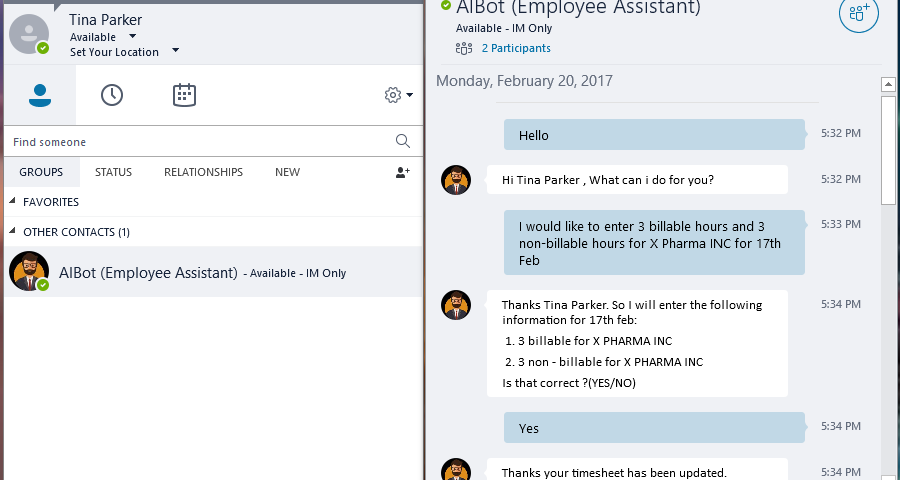Collapse the FAVORITES group
Screen dimensions: 900x480
click(x=13, y=201)
